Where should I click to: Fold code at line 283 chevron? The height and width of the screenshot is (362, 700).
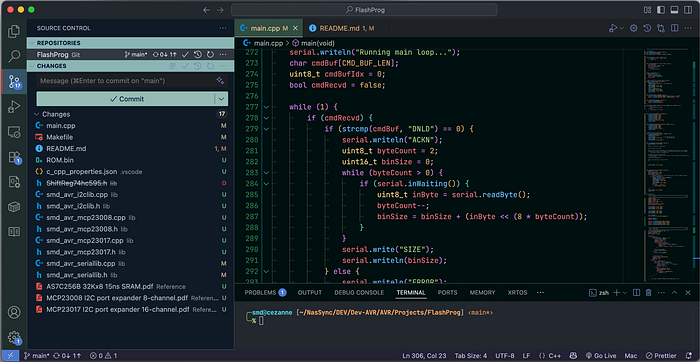point(267,173)
